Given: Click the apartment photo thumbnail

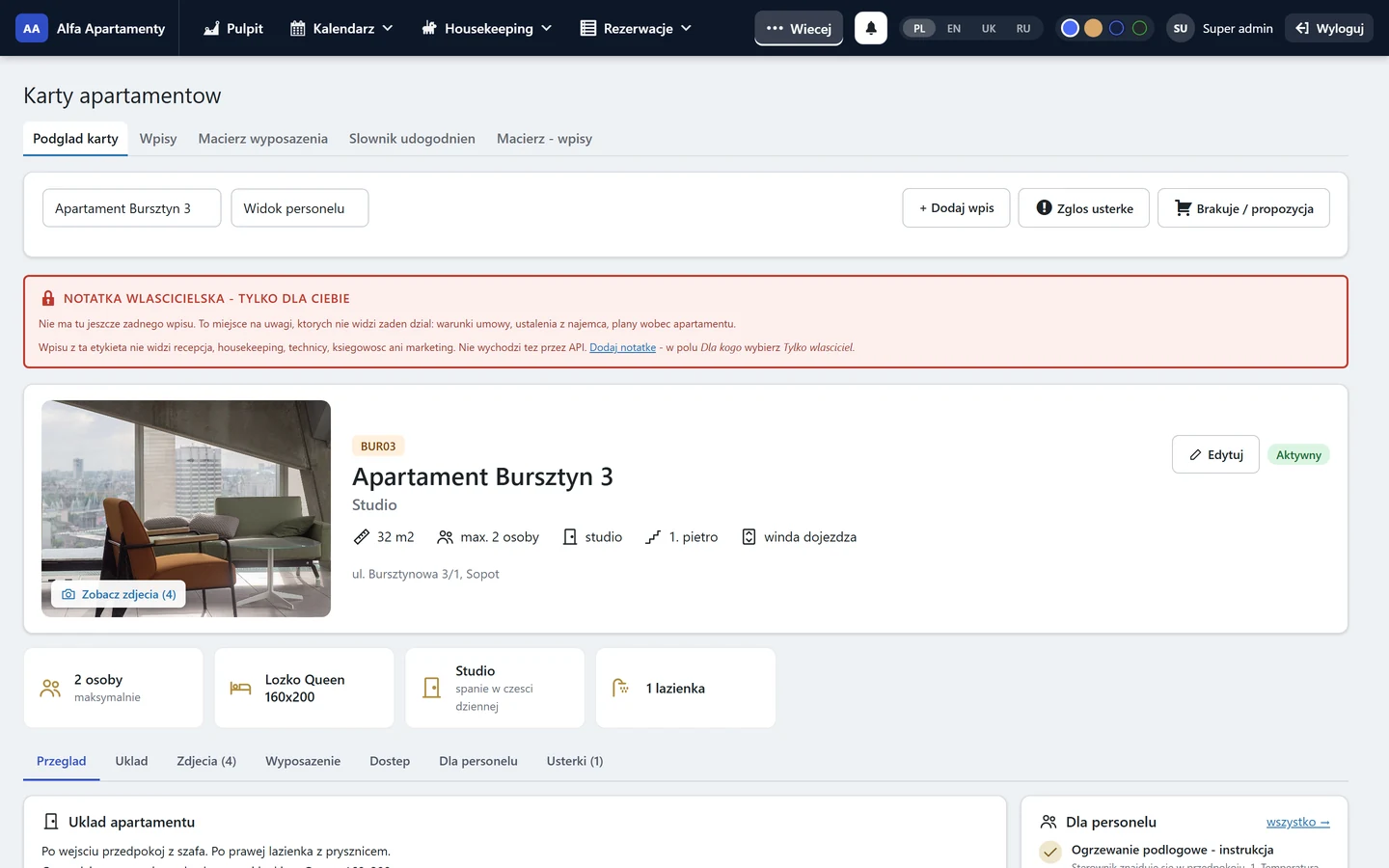Looking at the screenshot, I should click(x=186, y=508).
